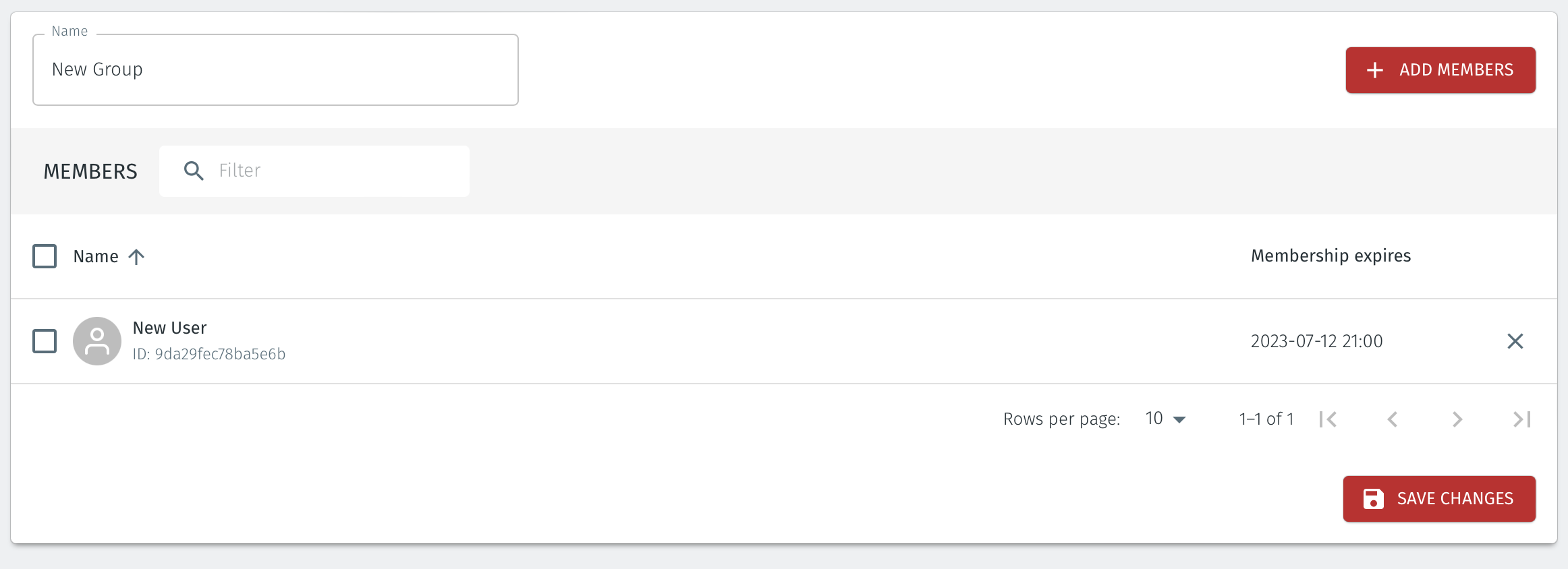1568x569 pixels.
Task: Check the select-all members checkbox
Action: [44, 256]
